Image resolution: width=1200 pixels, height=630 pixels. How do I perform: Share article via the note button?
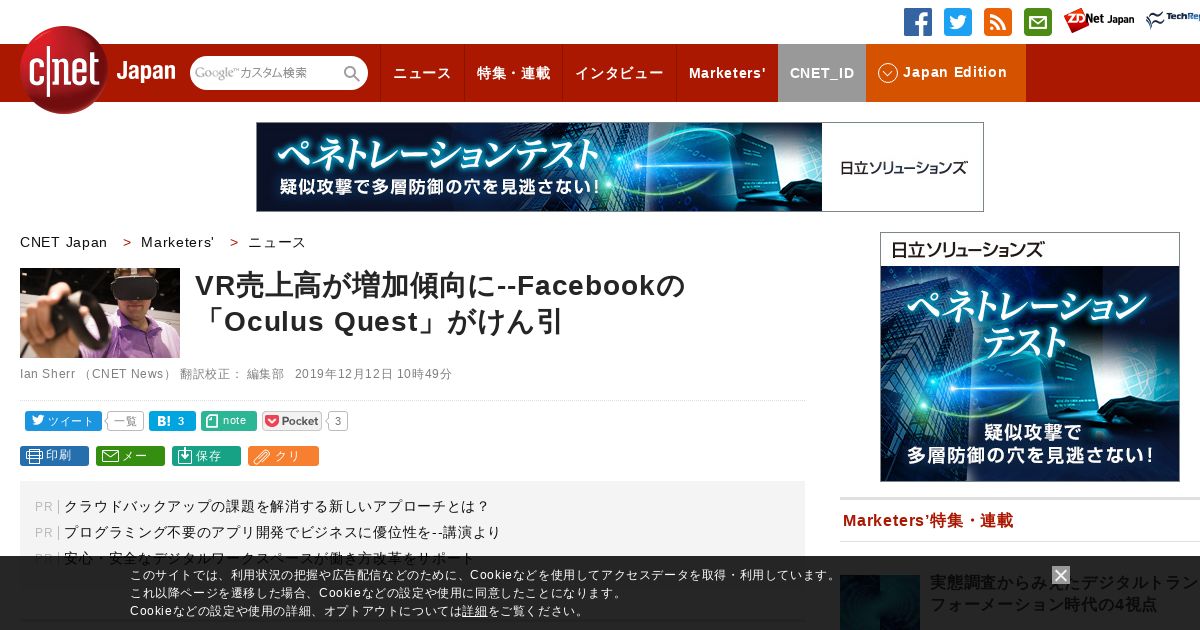(x=229, y=421)
